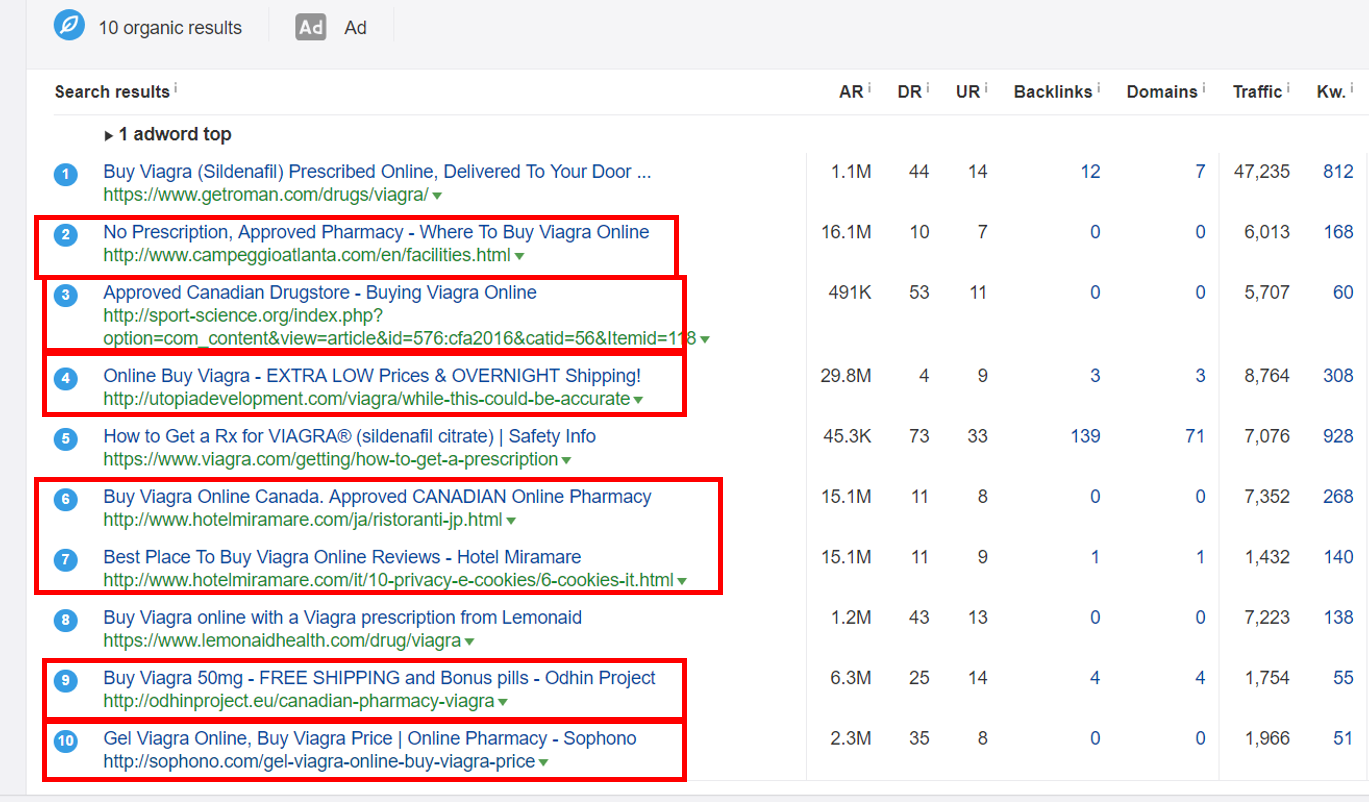Click keywords count 51 for Sophono
Viewport: 1369px width, 802px height.
click(1343, 739)
